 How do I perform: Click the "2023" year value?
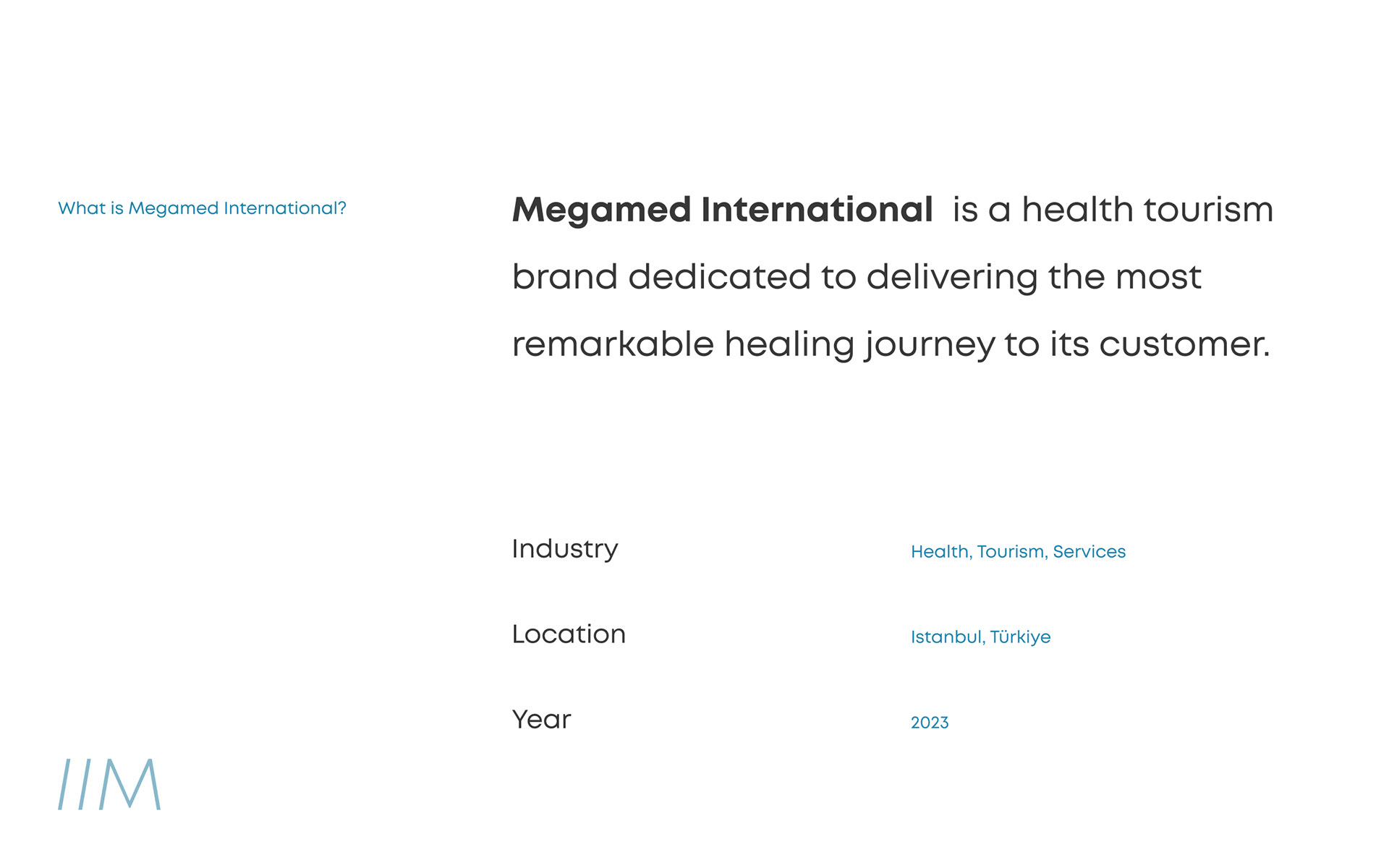[x=930, y=723]
